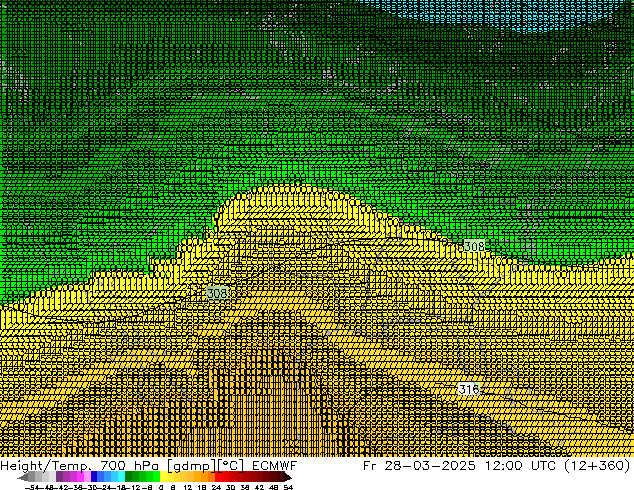
Task: Click the 308 contour label farthest from the 316 label
Action: [217, 293]
